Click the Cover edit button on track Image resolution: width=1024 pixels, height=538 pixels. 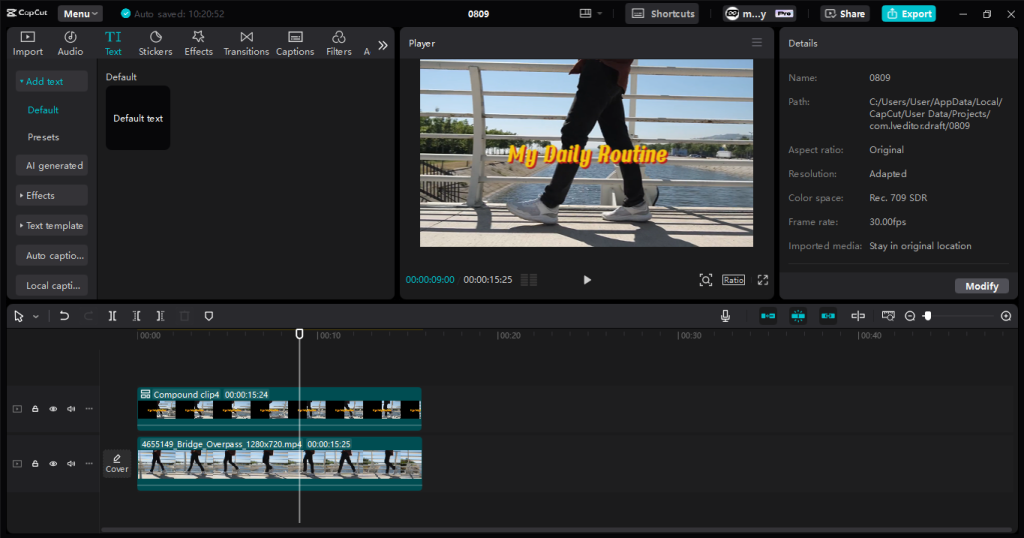(117, 463)
